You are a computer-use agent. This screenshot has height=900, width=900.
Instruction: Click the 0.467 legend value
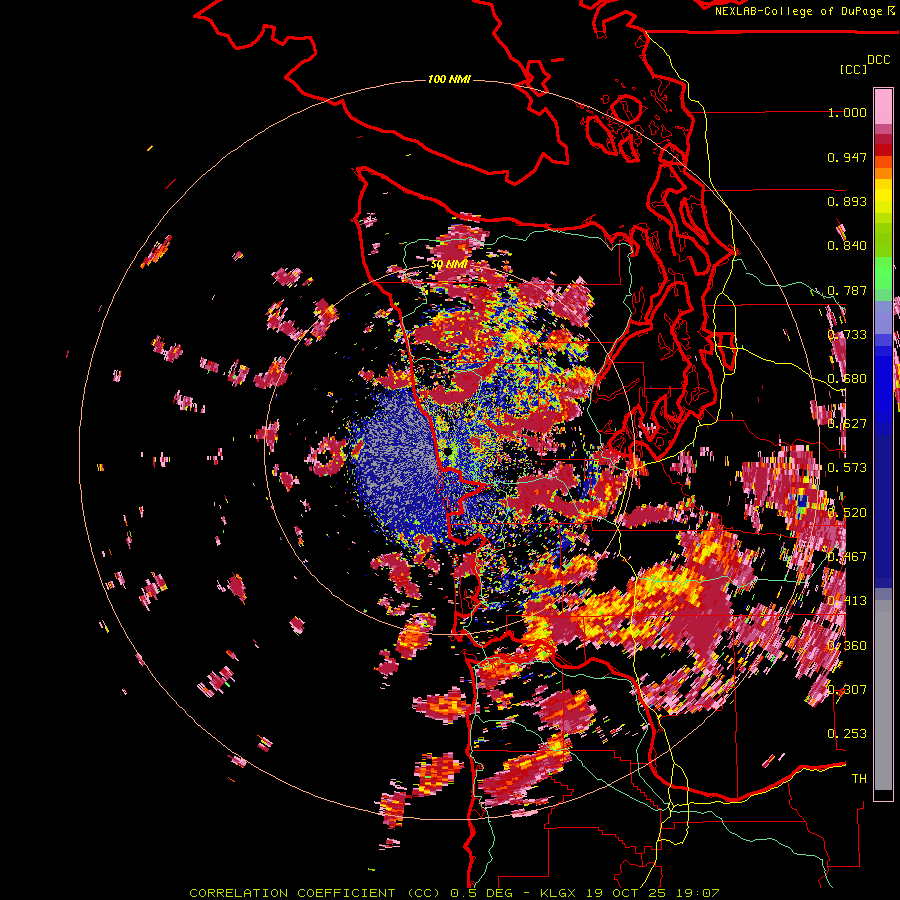tap(847, 557)
